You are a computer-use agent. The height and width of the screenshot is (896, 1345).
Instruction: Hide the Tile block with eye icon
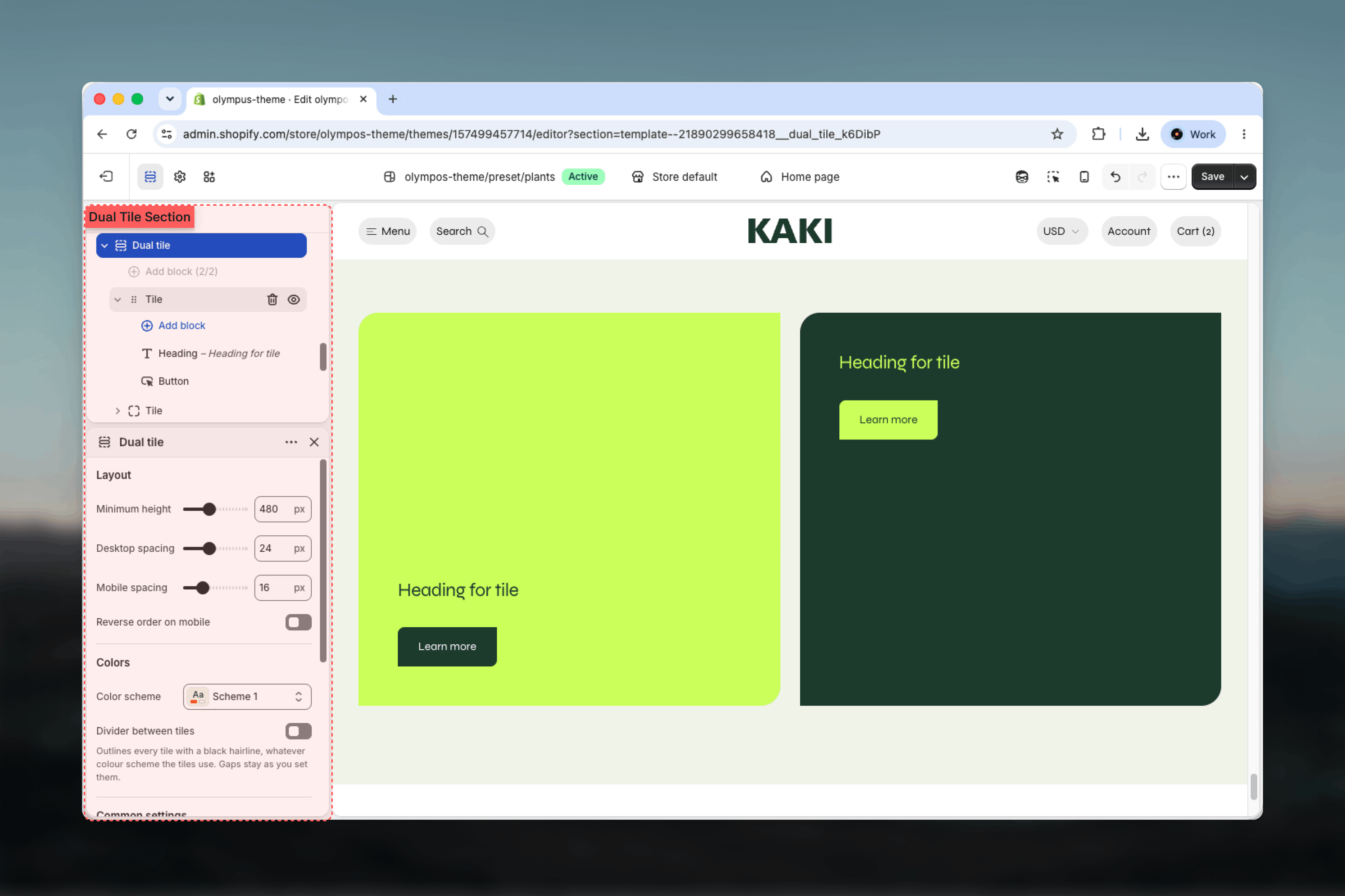(294, 300)
